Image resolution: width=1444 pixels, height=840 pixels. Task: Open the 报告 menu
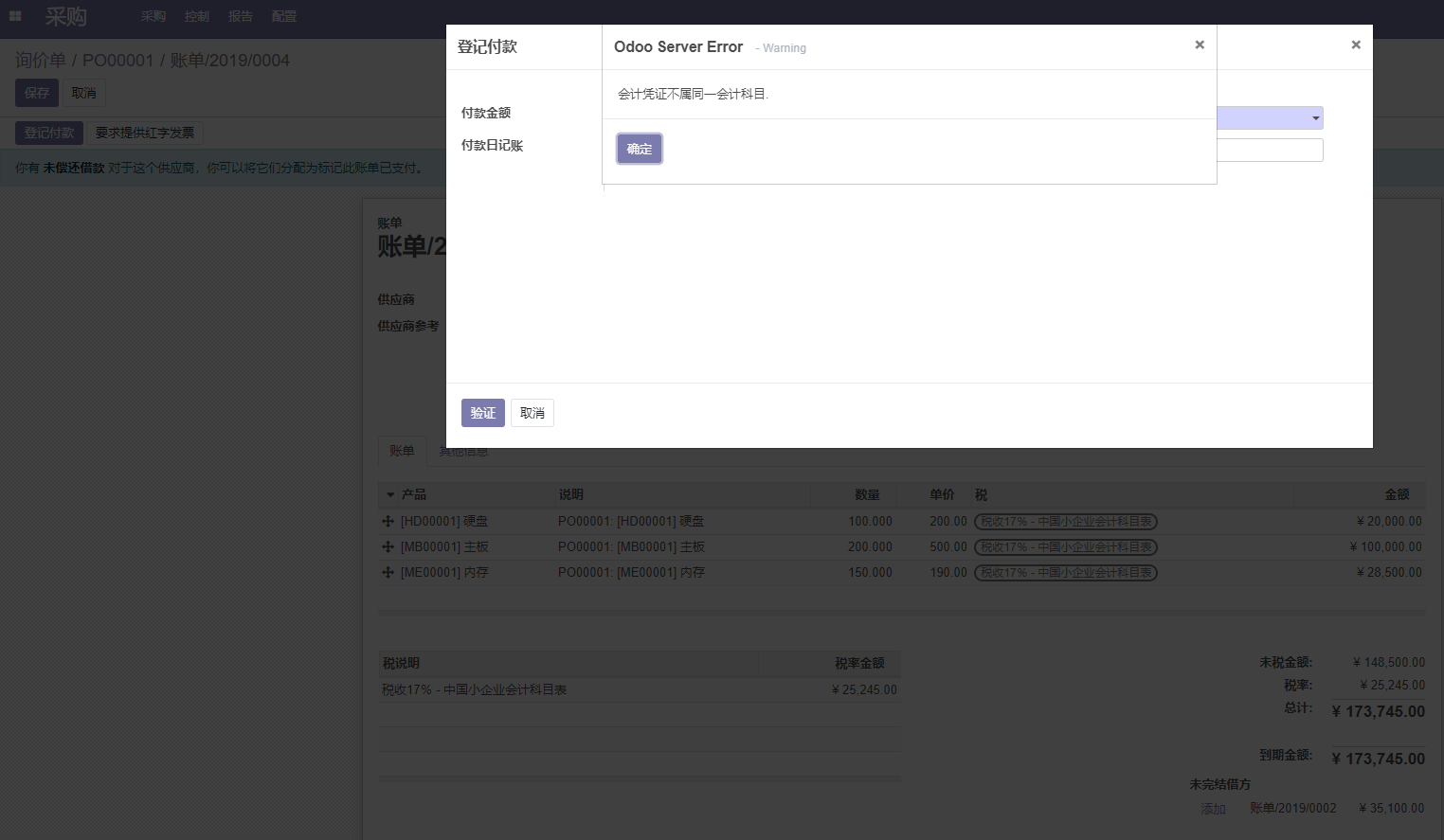click(x=241, y=16)
